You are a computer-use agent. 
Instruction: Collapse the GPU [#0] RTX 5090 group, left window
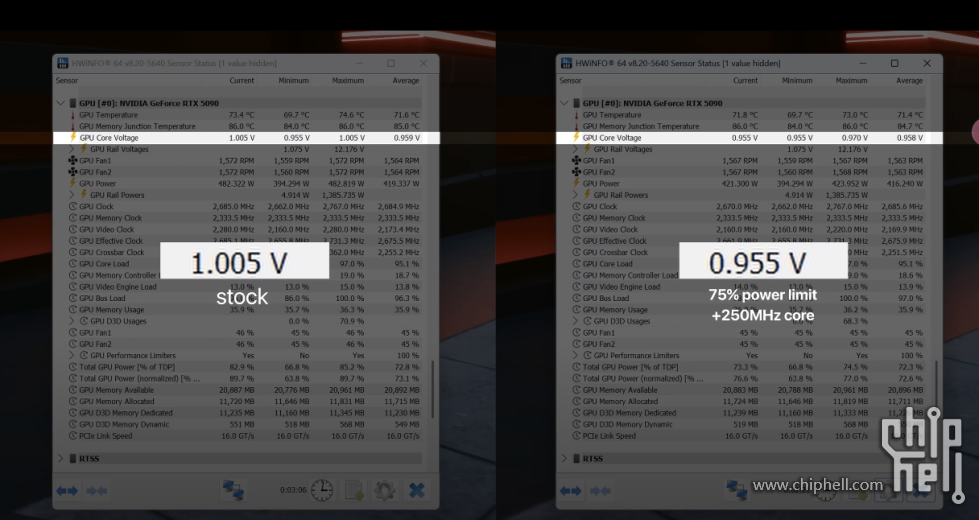[x=61, y=103]
